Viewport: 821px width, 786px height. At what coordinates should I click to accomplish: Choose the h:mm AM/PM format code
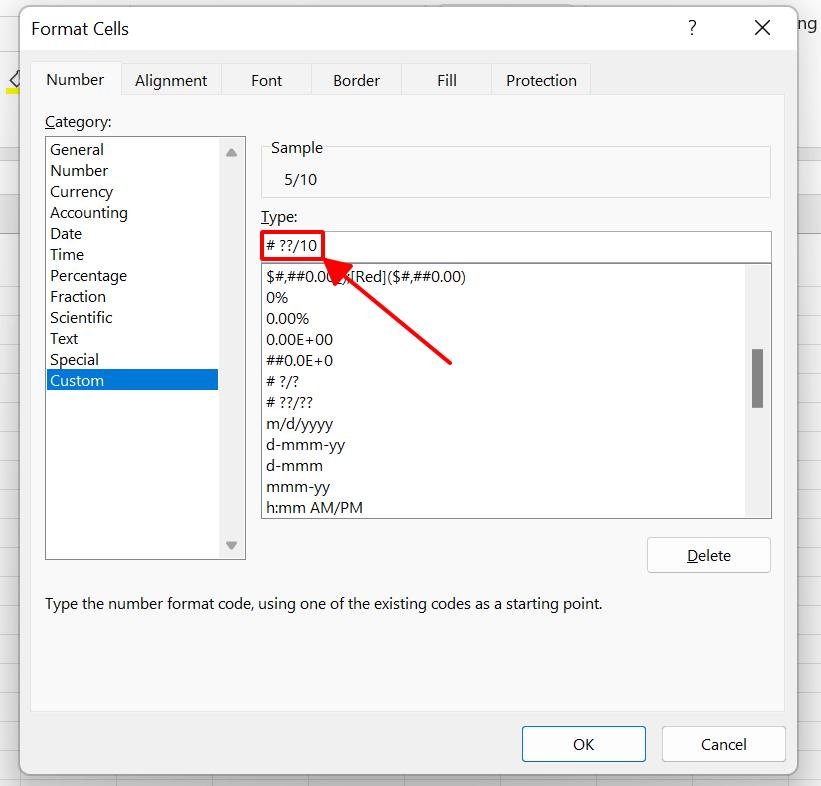pyautogui.click(x=503, y=507)
